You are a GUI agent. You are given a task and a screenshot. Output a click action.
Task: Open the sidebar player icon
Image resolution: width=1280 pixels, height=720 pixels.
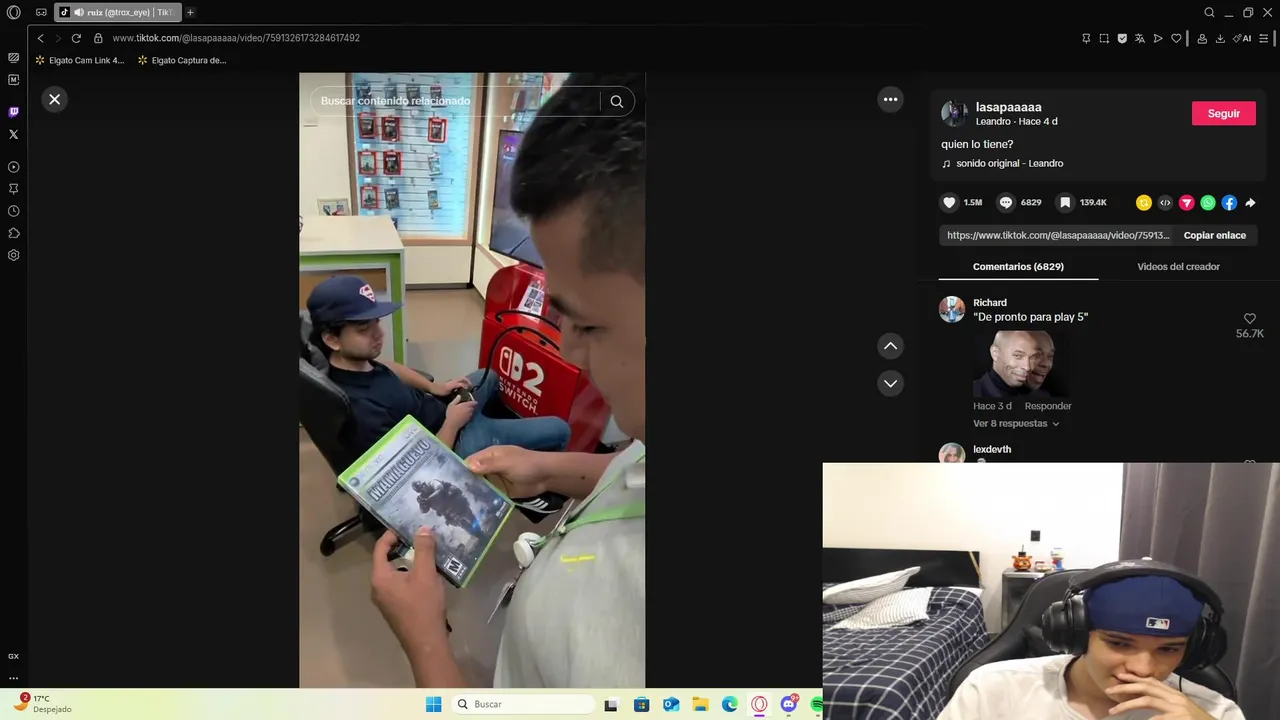coord(13,167)
